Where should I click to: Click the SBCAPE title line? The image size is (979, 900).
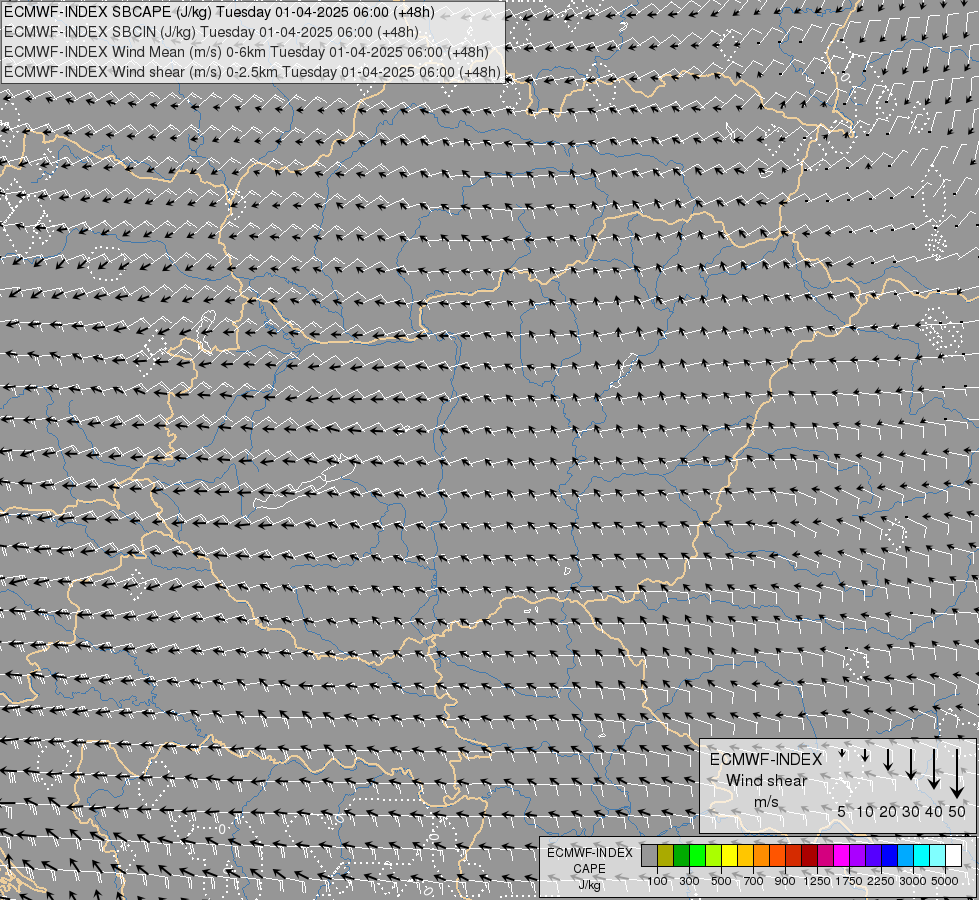tap(219, 12)
